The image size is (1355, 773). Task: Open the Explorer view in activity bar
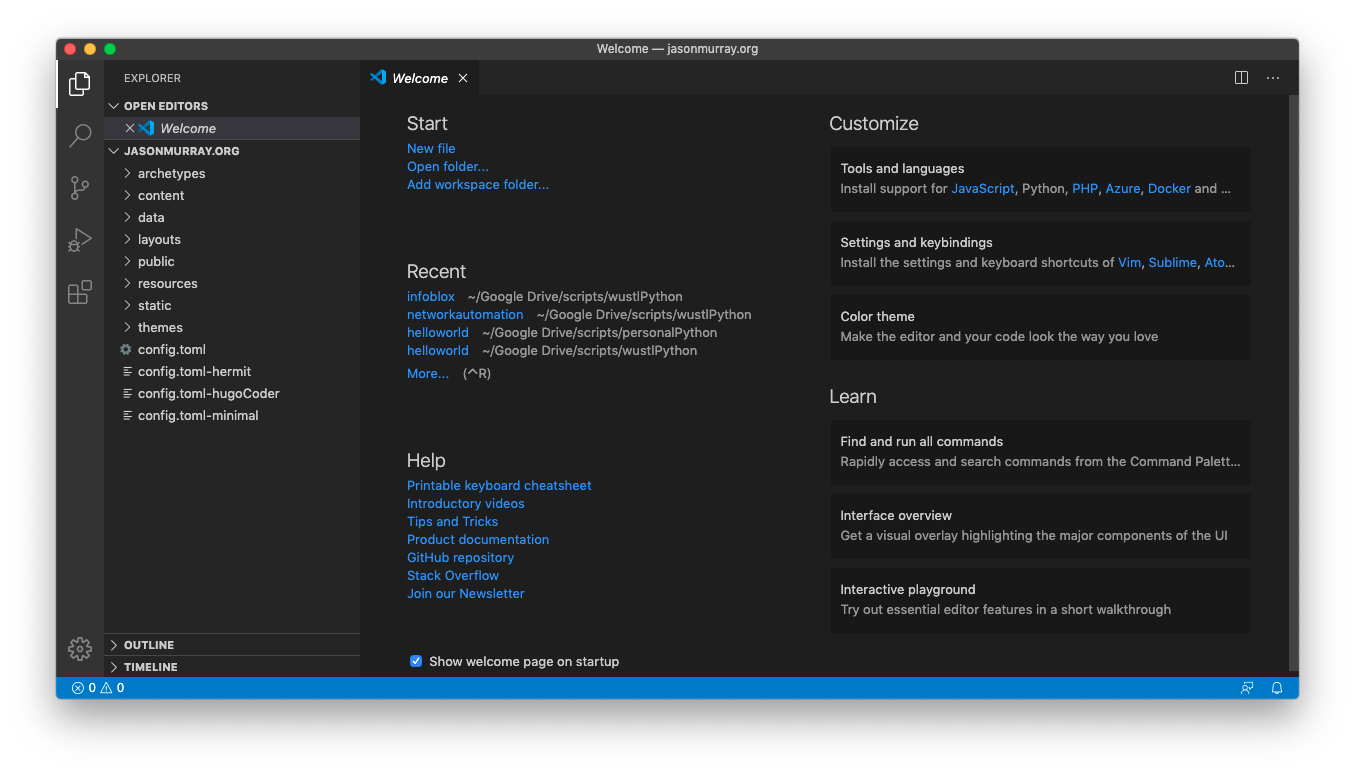point(80,84)
